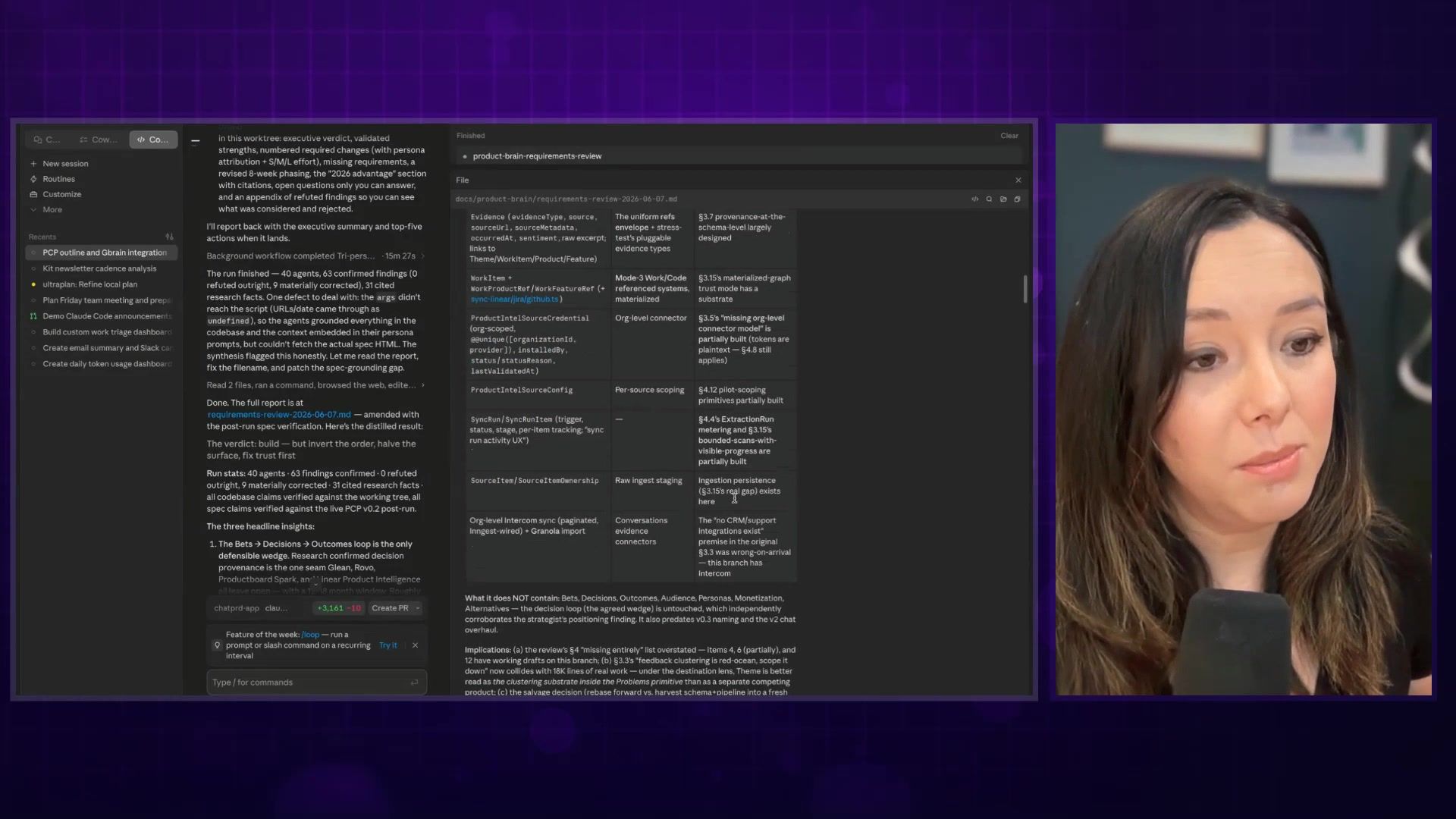
Task: Click the 'Finished' section label
Action: point(470,136)
